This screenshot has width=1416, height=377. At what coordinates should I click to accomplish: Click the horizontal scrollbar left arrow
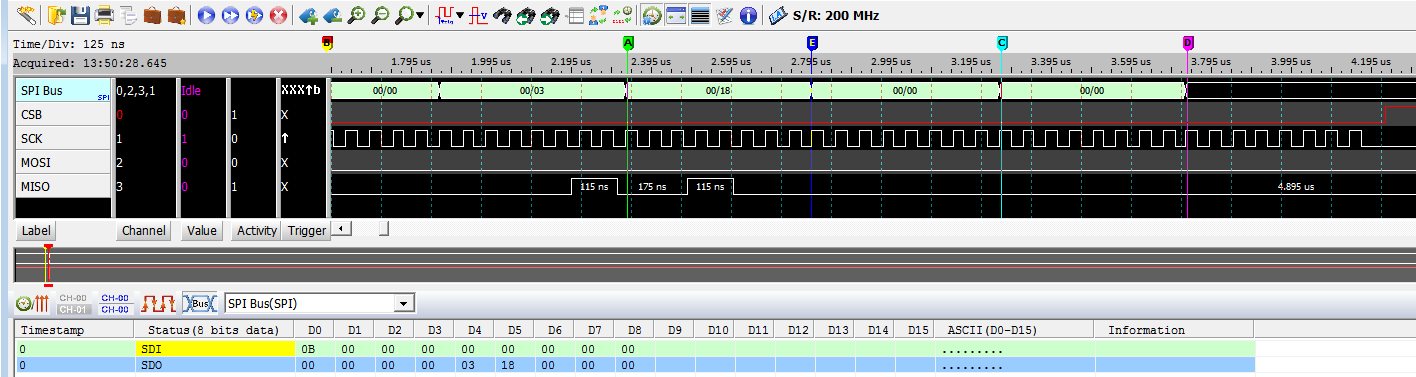click(x=341, y=229)
